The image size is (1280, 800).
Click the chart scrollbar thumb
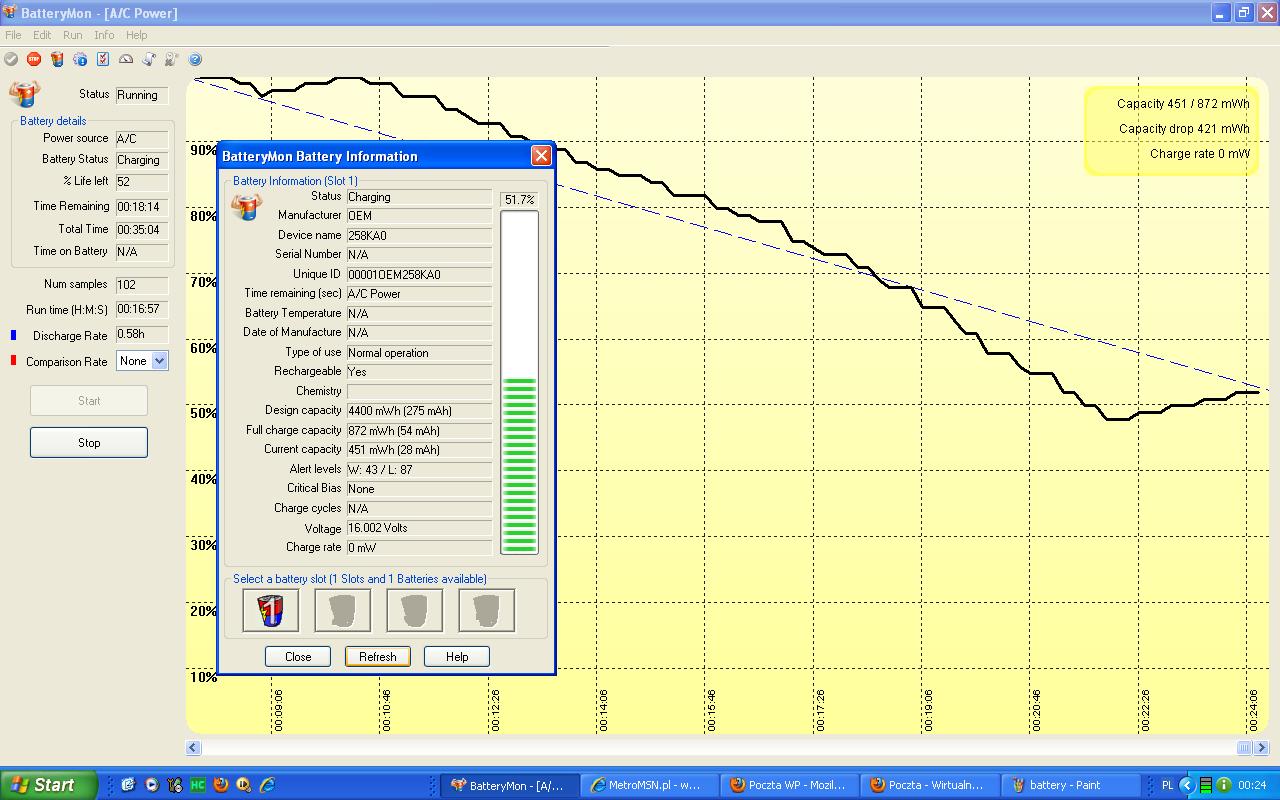[x=1244, y=748]
